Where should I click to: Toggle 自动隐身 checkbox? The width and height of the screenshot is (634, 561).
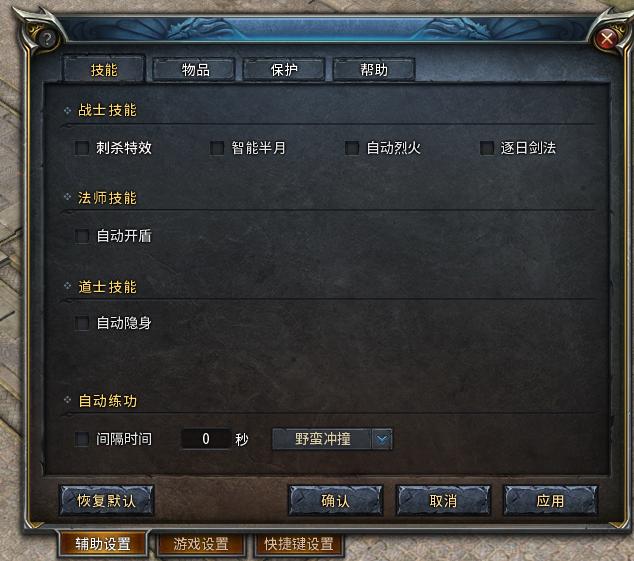pos(82,323)
